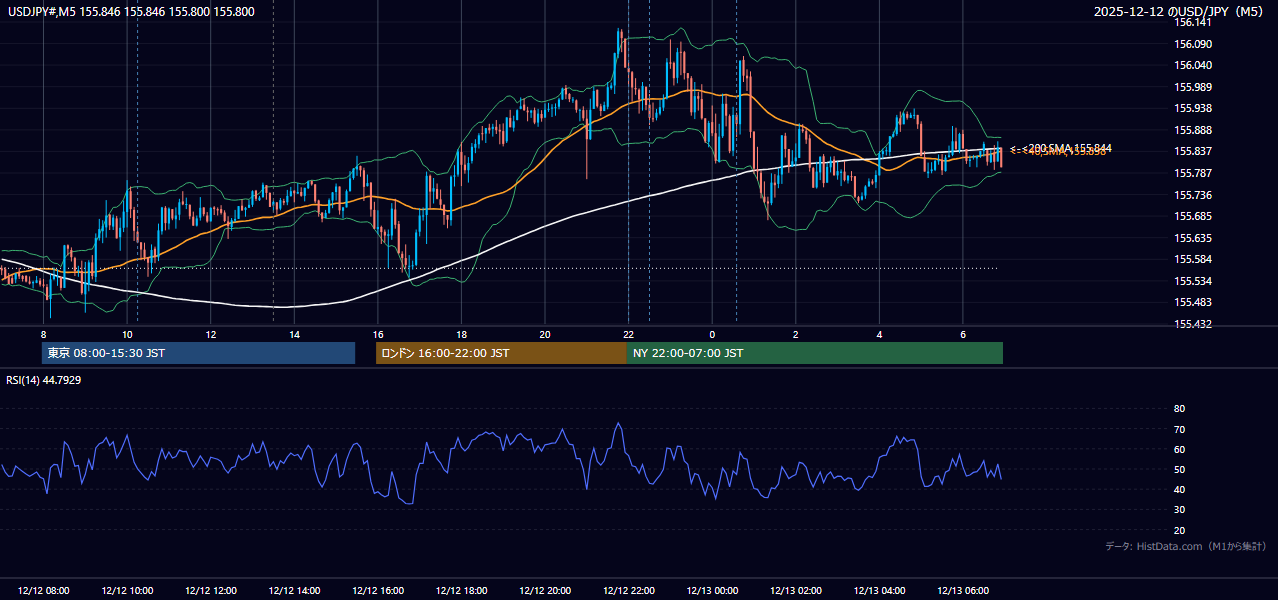Image resolution: width=1278 pixels, height=600 pixels.
Task: Click hour tick 14 under the price chart
Action: [294, 334]
